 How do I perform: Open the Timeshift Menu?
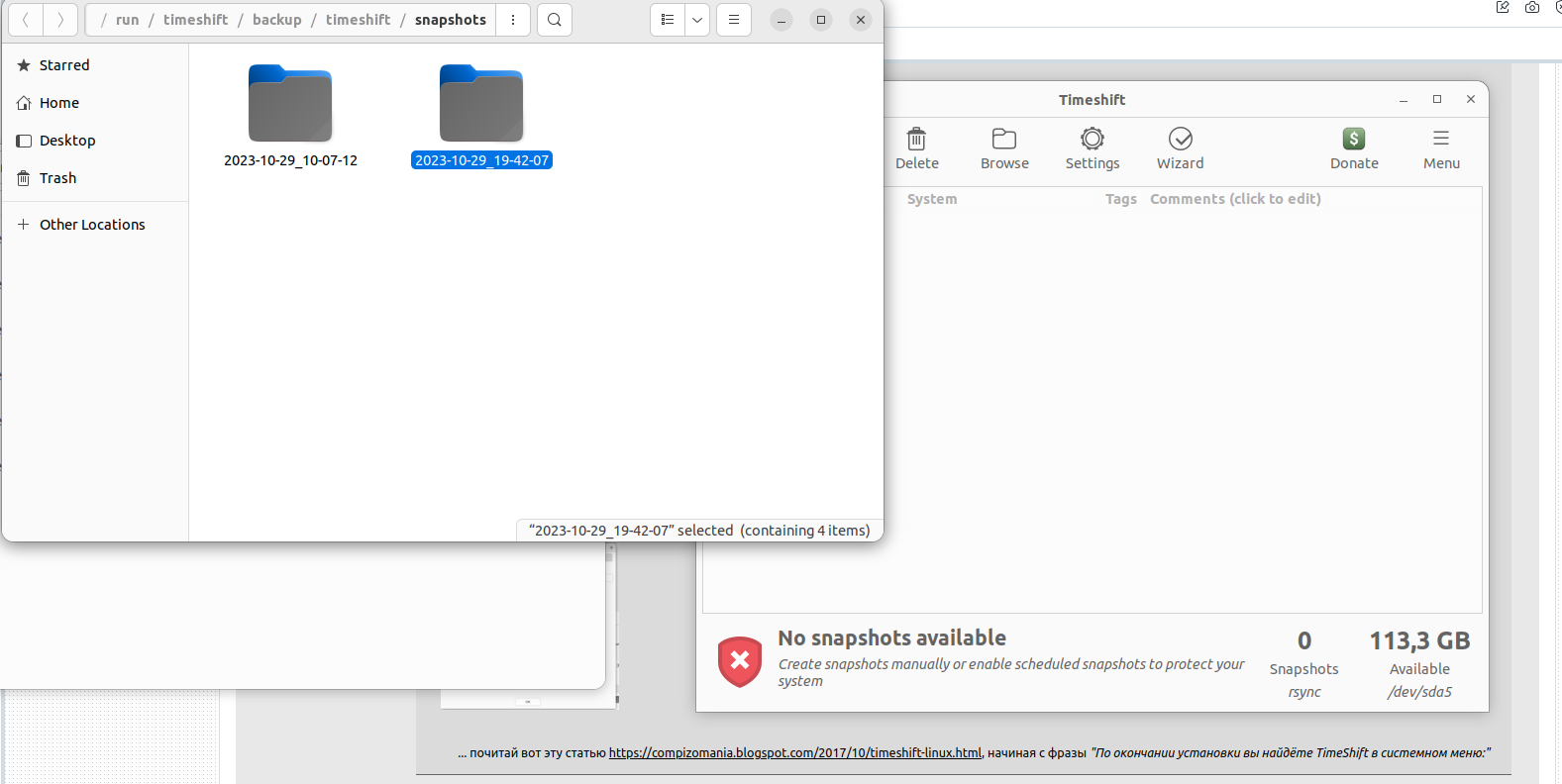point(1441,149)
